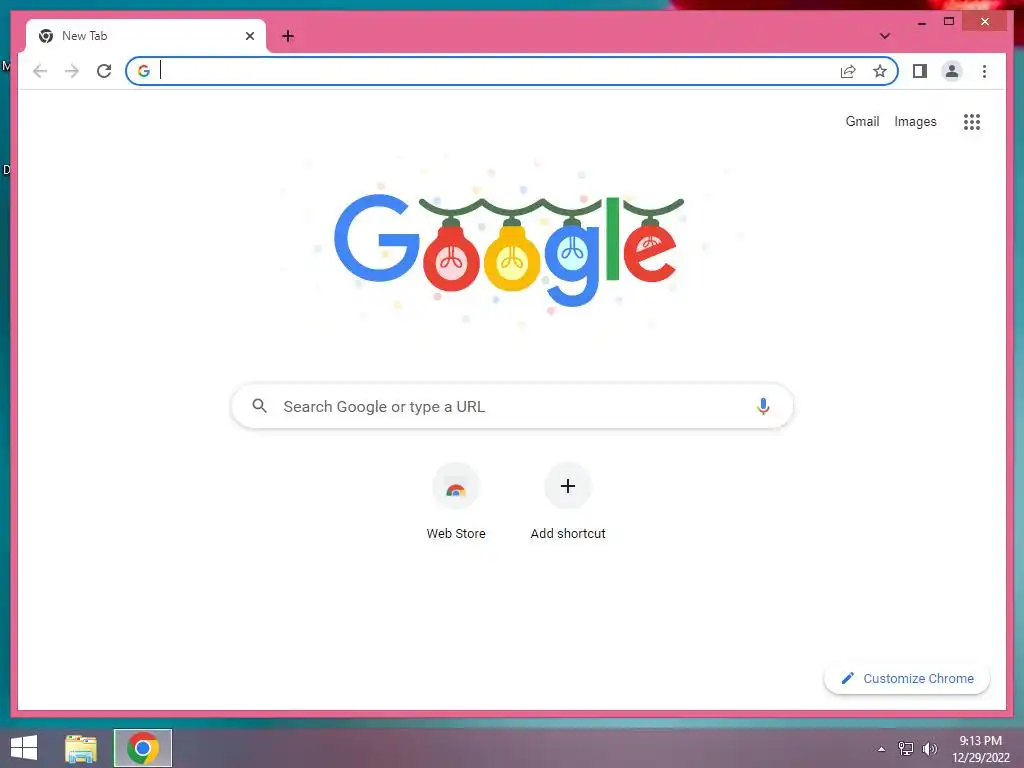Start voice search with the microphone

pyautogui.click(x=763, y=406)
